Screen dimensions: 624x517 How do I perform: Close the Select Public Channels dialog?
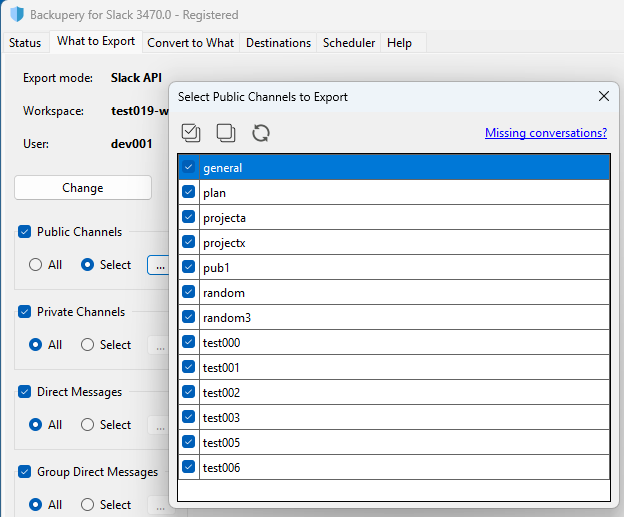[x=603, y=97]
